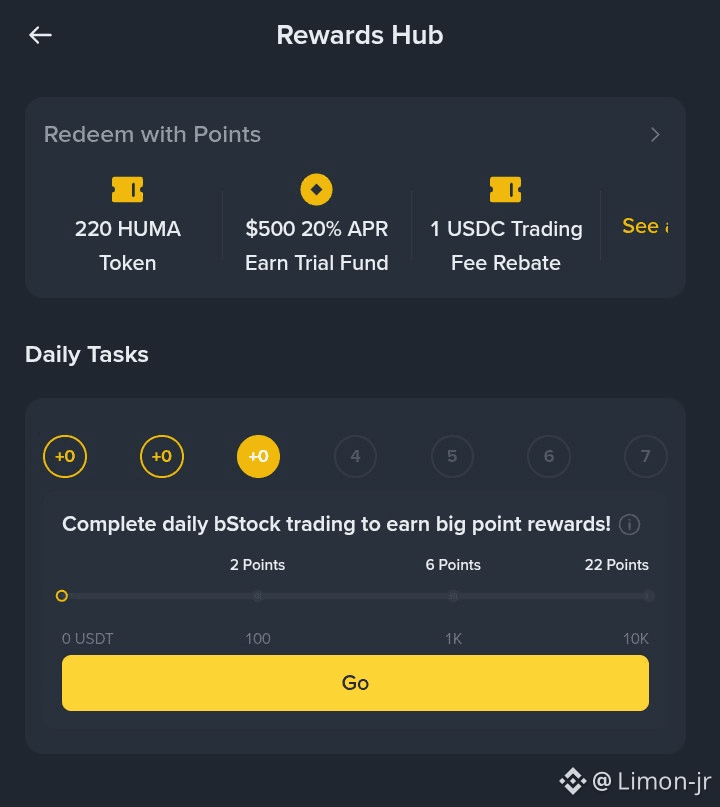
Task: Expand Redeem with Points via chevron
Action: [x=655, y=135]
